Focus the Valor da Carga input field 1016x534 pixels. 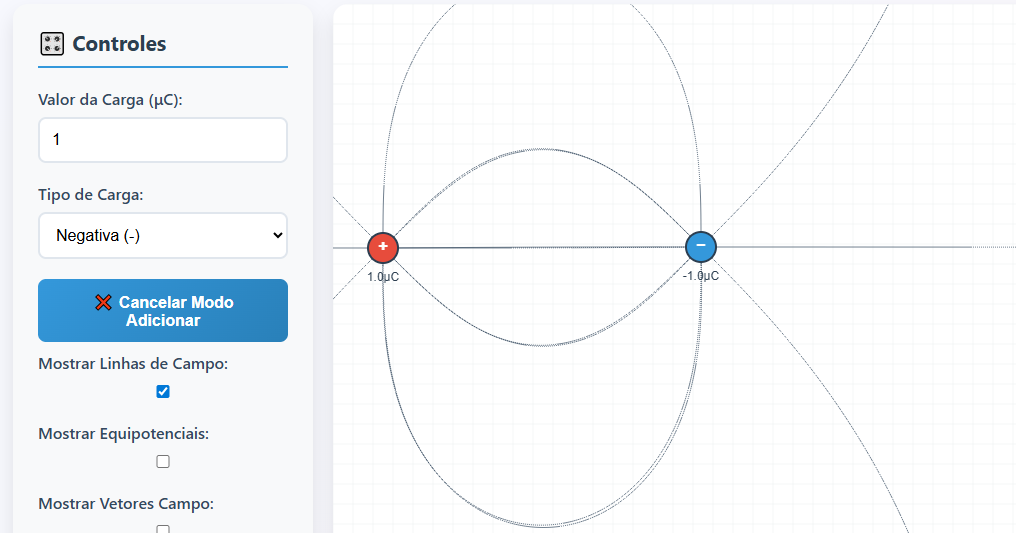pos(163,140)
